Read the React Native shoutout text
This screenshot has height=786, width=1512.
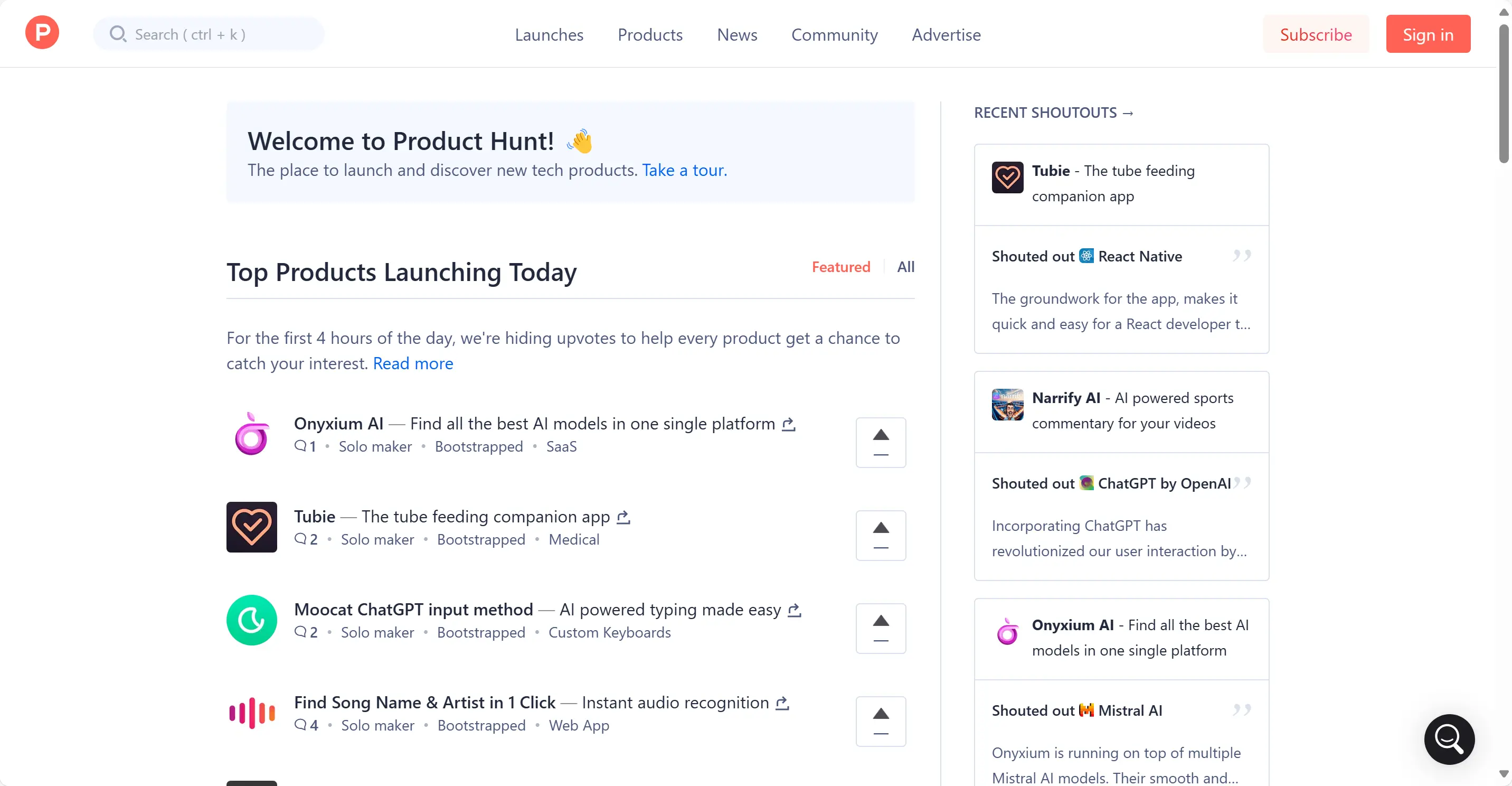pyautogui.click(x=1121, y=311)
